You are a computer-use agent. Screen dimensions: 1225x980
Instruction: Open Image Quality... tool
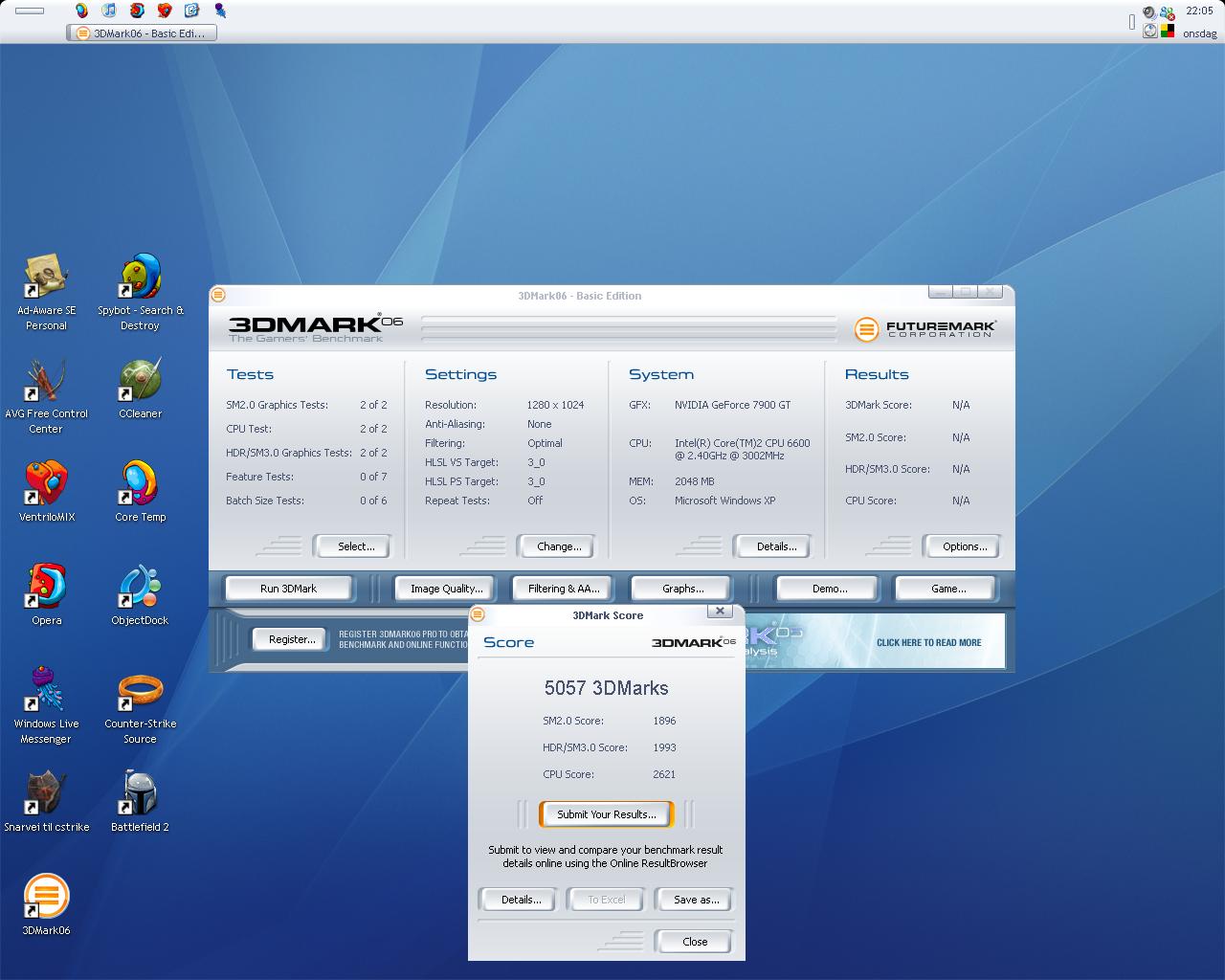click(x=446, y=589)
